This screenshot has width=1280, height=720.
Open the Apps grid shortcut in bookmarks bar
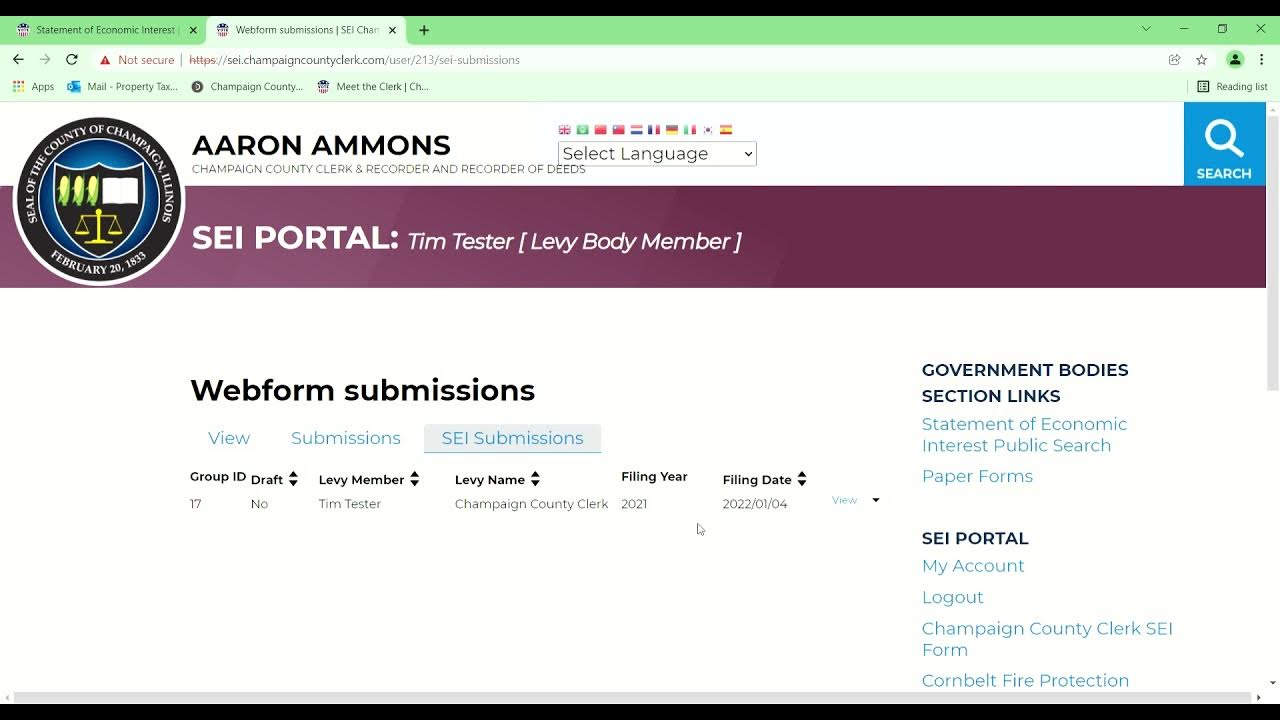(x=34, y=87)
